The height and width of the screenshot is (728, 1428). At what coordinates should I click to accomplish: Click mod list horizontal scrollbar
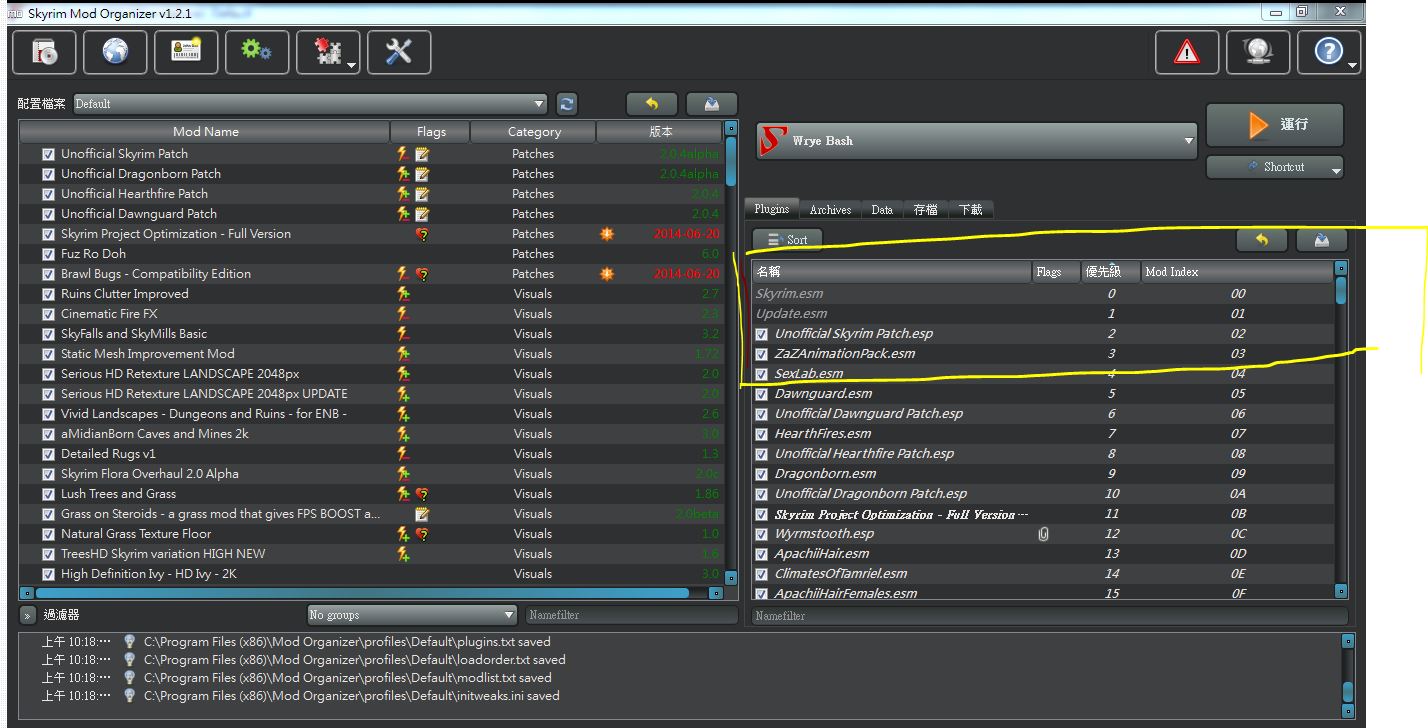point(362,593)
